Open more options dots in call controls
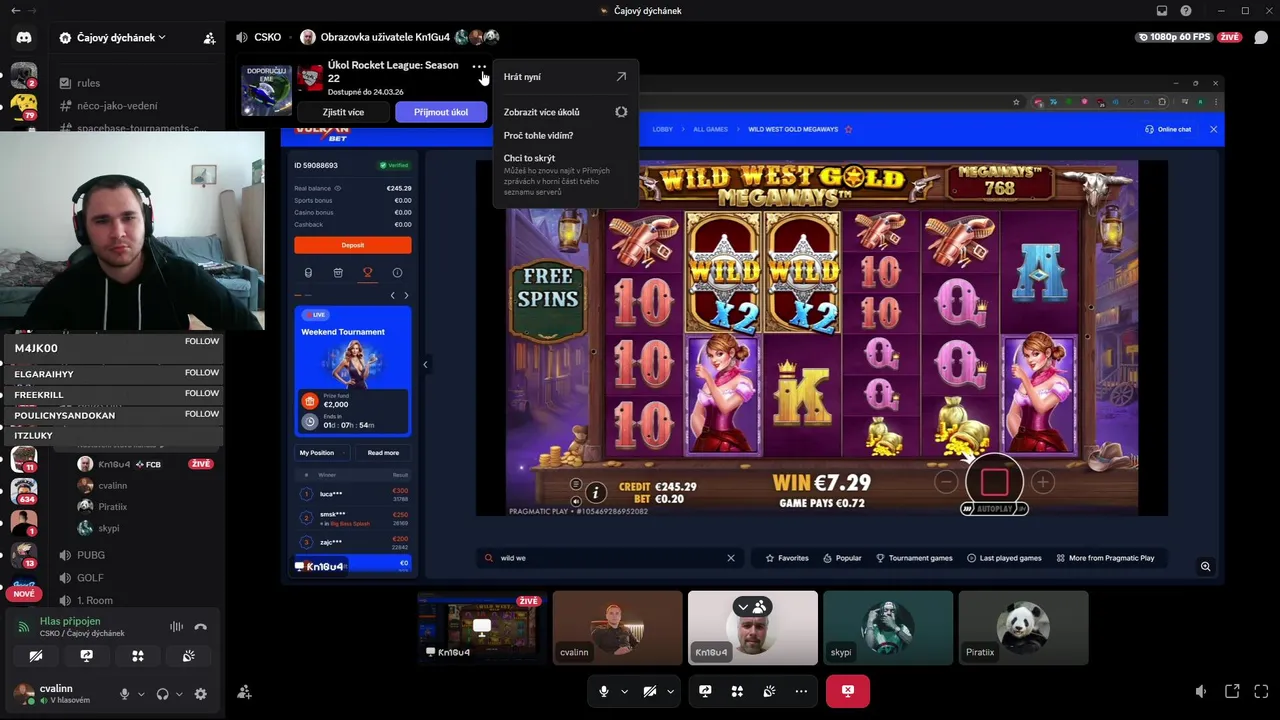 tap(801, 691)
